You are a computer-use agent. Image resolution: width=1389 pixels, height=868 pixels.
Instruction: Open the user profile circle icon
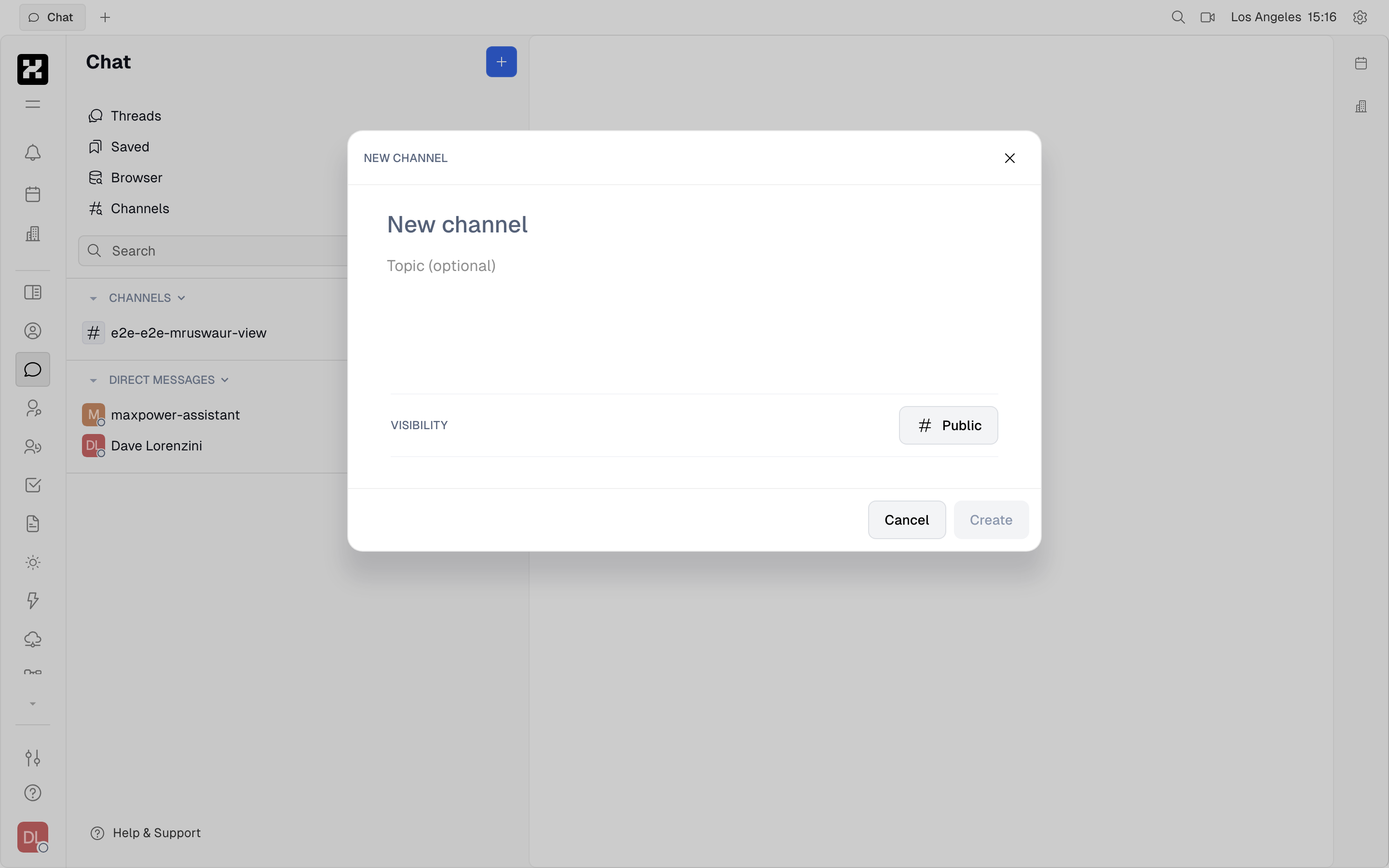pyautogui.click(x=33, y=331)
